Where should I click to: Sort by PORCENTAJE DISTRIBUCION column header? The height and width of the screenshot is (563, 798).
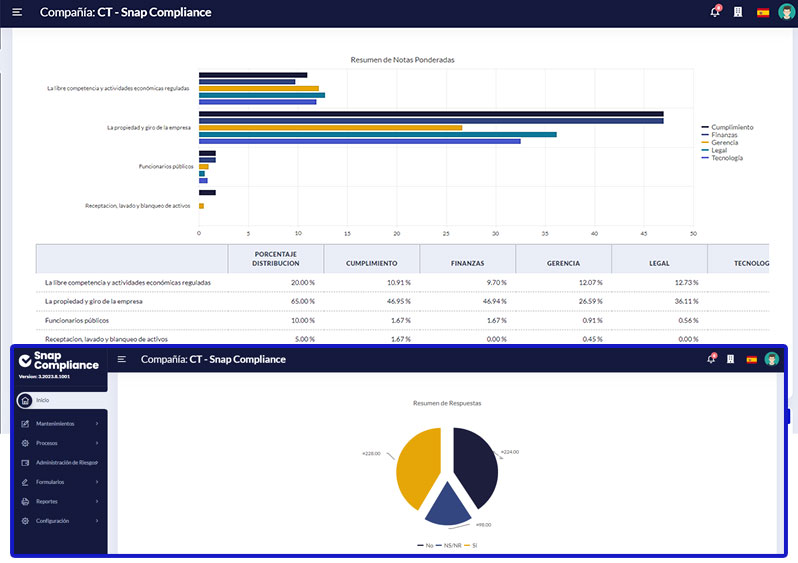(x=276, y=259)
